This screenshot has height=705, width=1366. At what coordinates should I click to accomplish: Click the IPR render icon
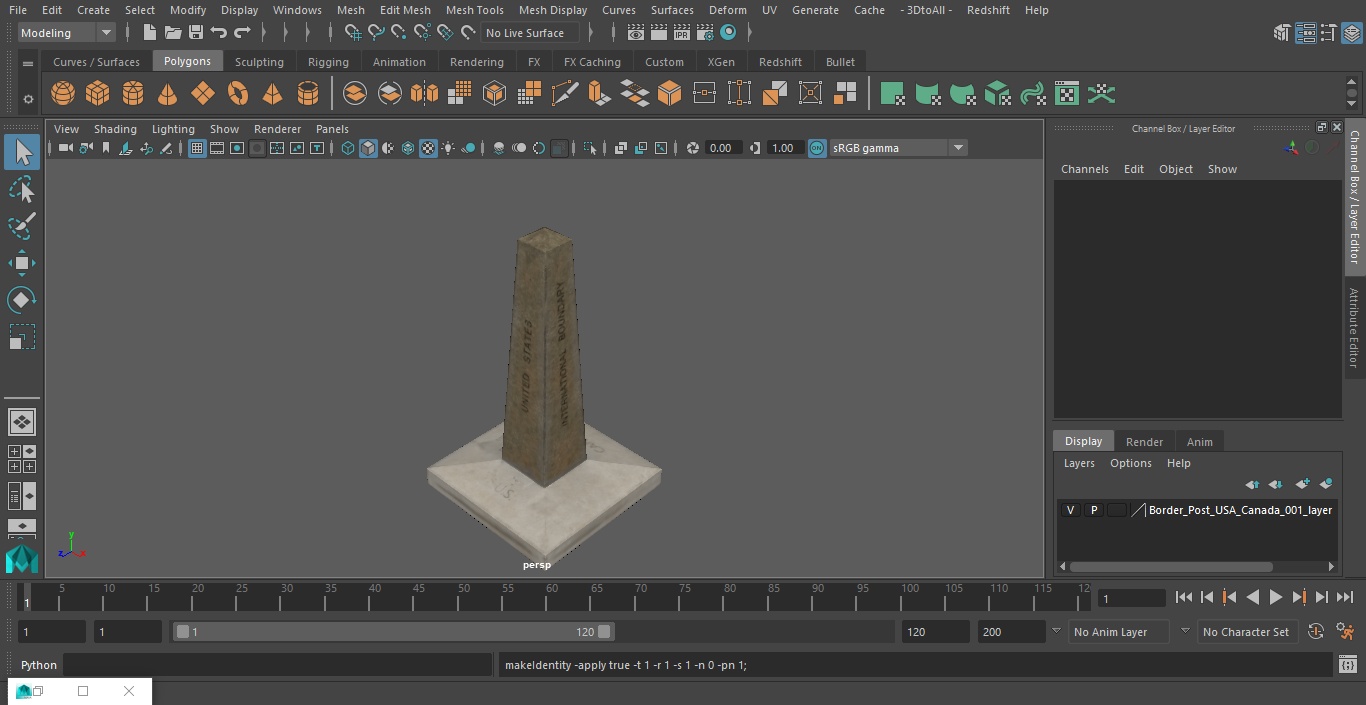[682, 33]
